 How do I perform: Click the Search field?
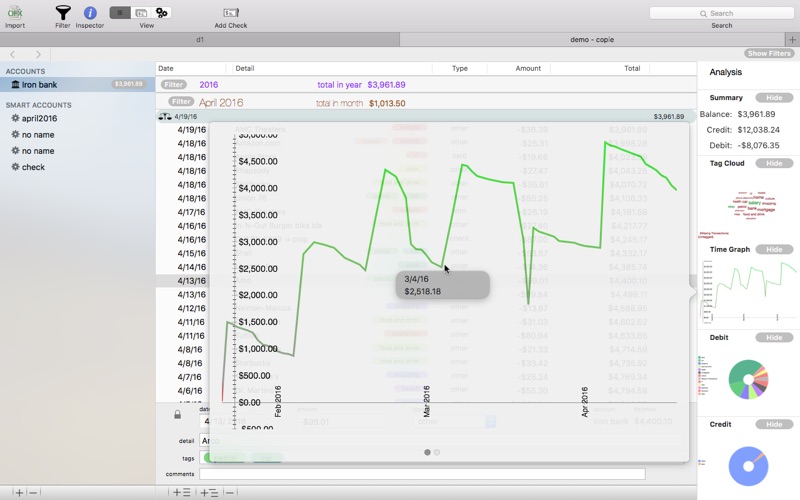click(721, 13)
